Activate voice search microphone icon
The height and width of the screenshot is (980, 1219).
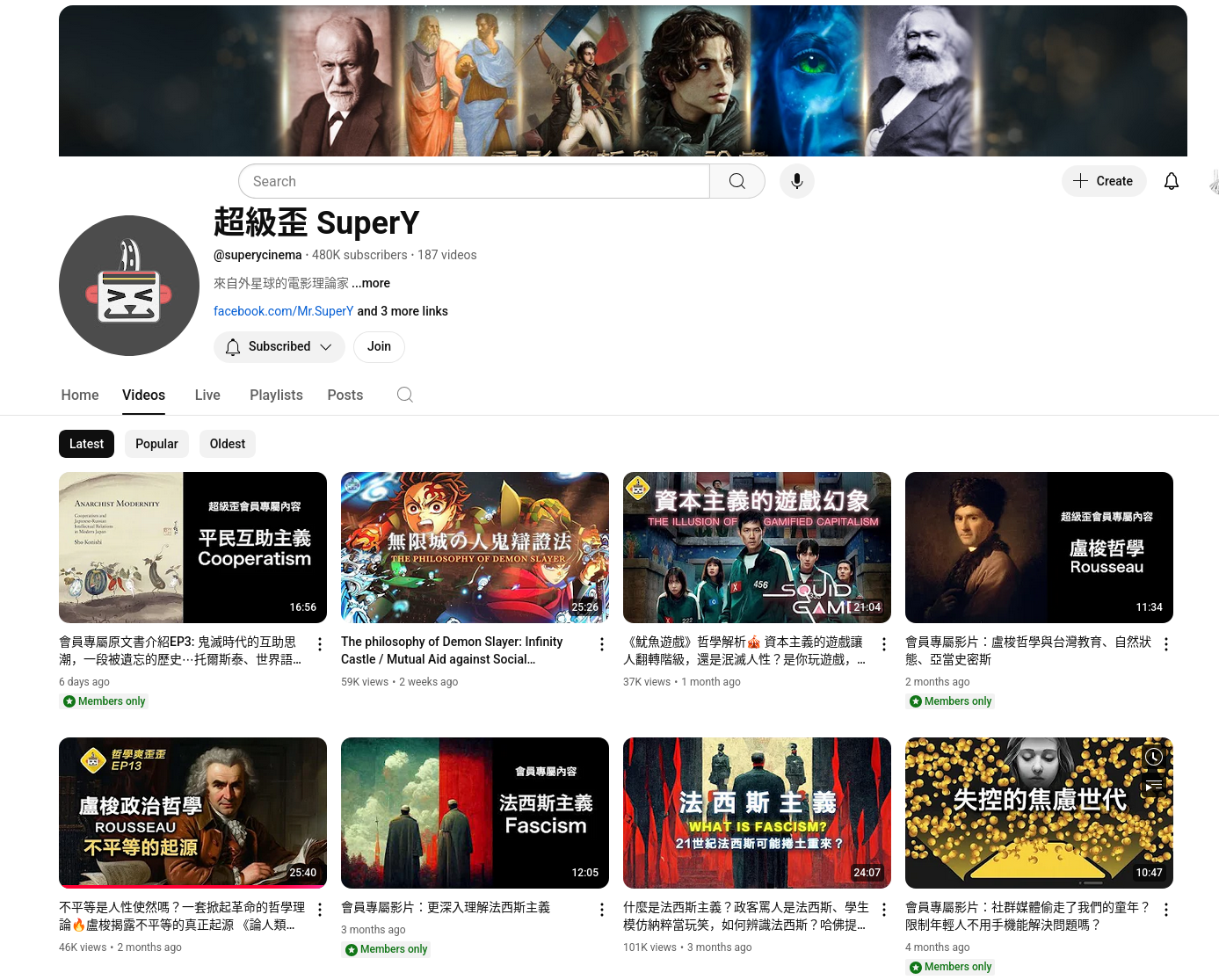797,181
